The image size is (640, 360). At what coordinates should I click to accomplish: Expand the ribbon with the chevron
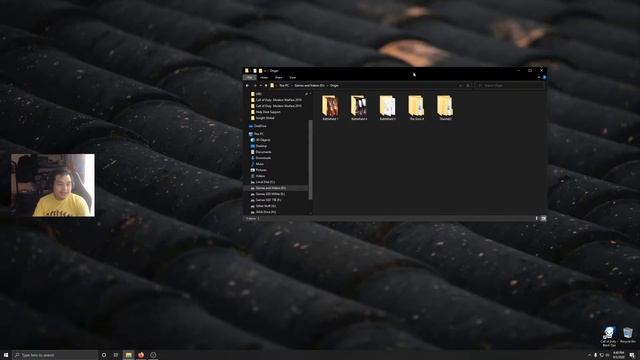pos(539,77)
